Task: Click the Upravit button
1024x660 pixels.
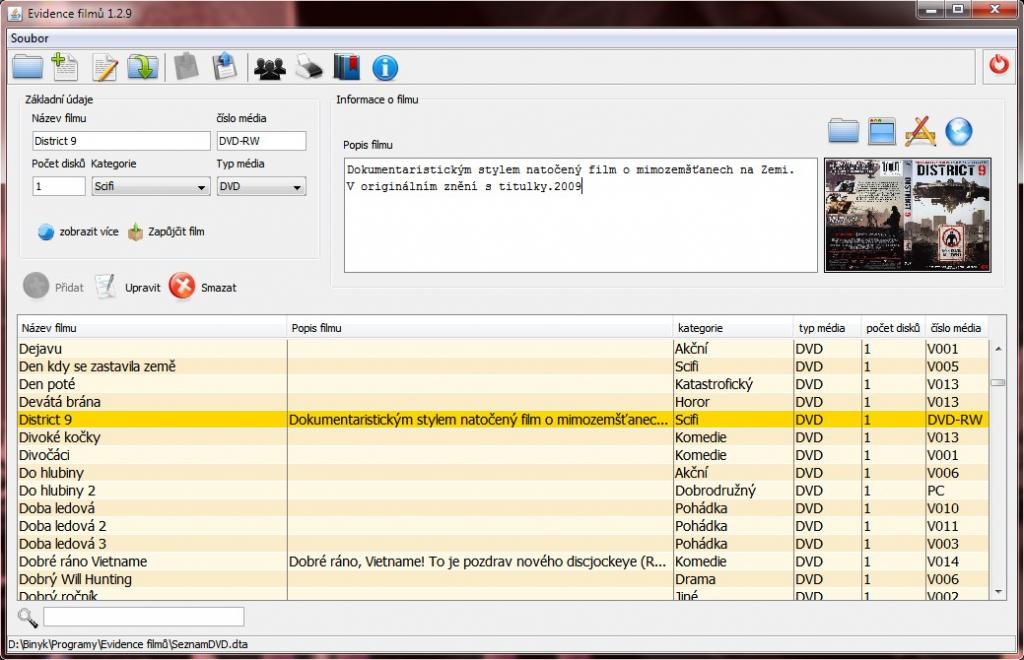Action: pyautogui.click(x=128, y=287)
